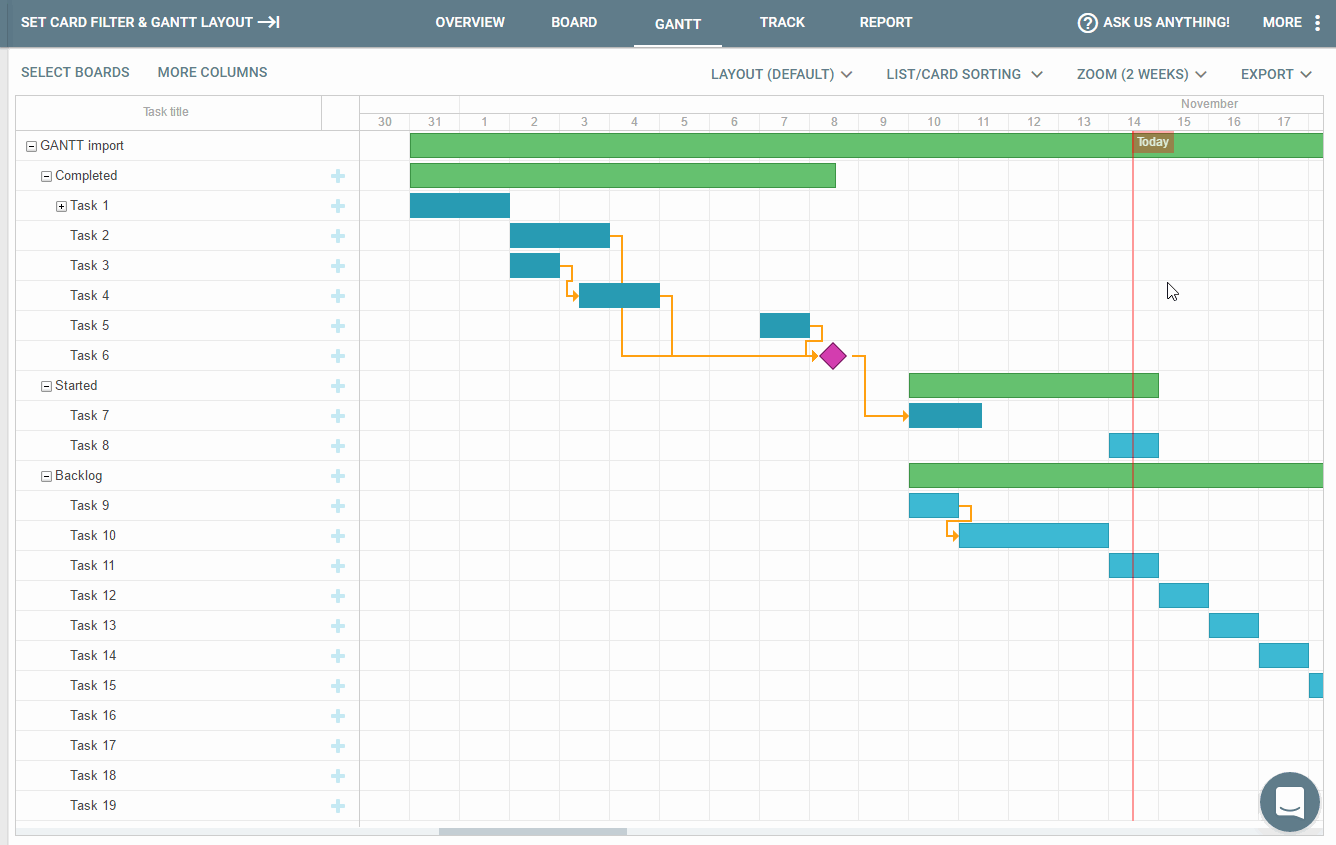Add a card under Task 19
Viewport: 1336px width, 845px height.
click(339, 805)
